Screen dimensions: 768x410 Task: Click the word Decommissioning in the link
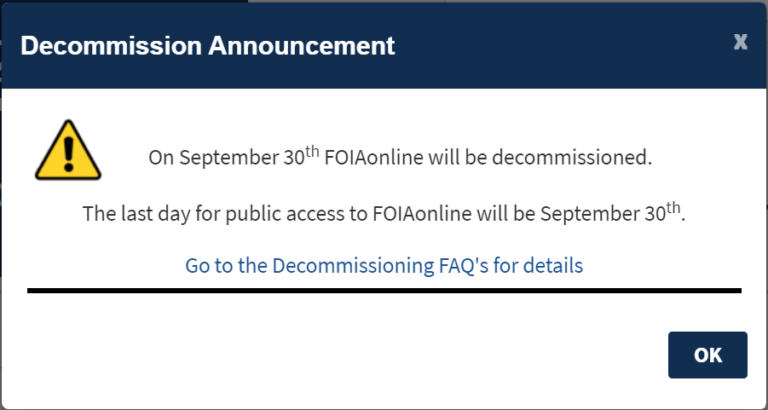pos(351,265)
